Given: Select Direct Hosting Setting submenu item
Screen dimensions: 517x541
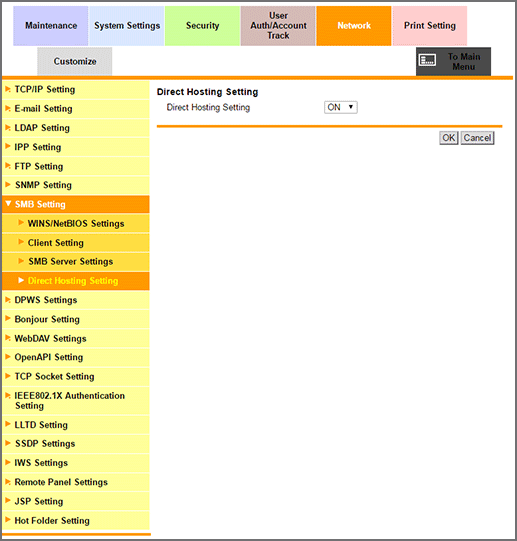Looking at the screenshot, I should pos(76,281).
